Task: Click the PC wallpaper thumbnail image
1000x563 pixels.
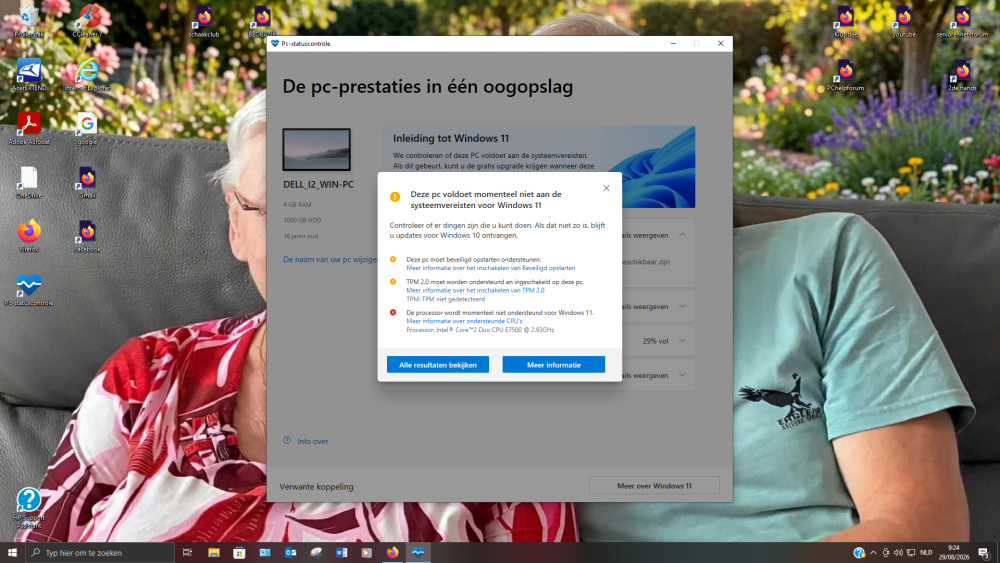Action: point(316,149)
